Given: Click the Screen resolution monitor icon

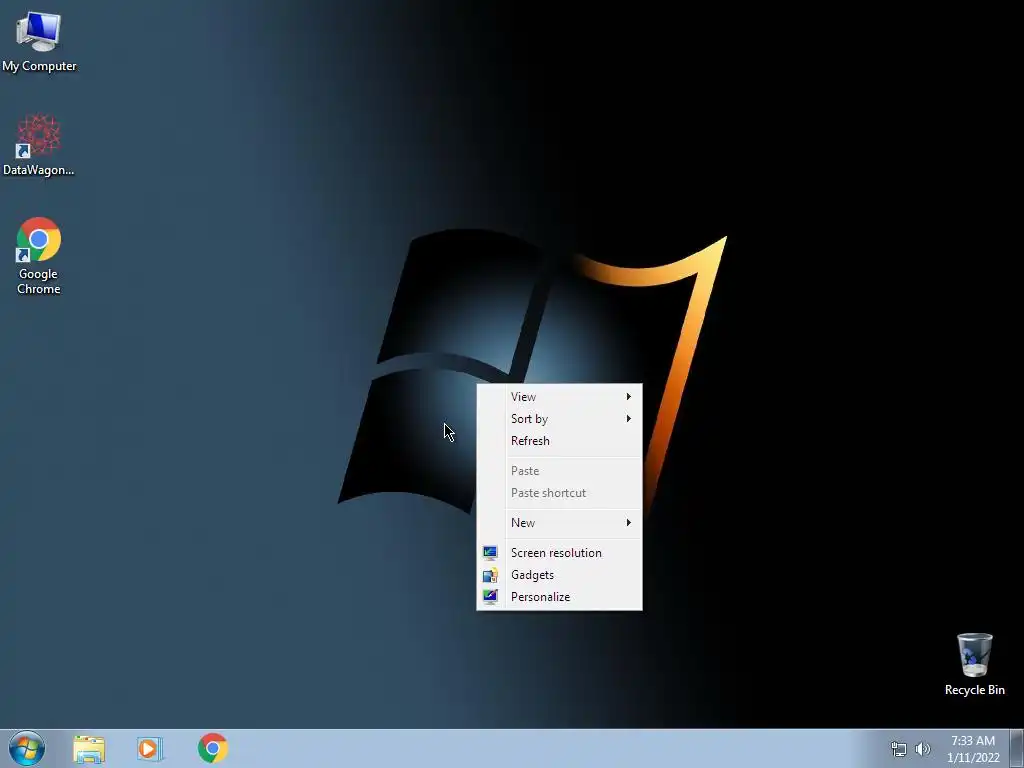Looking at the screenshot, I should coord(490,553).
